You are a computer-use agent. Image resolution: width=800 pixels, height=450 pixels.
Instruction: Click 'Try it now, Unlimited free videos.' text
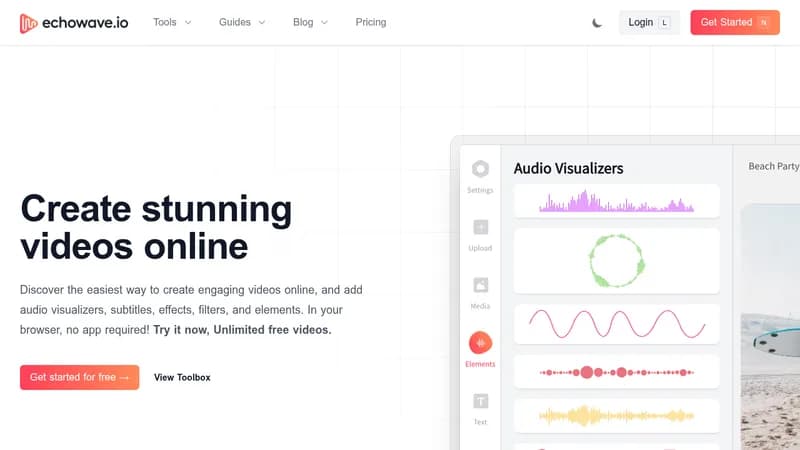(x=242, y=330)
